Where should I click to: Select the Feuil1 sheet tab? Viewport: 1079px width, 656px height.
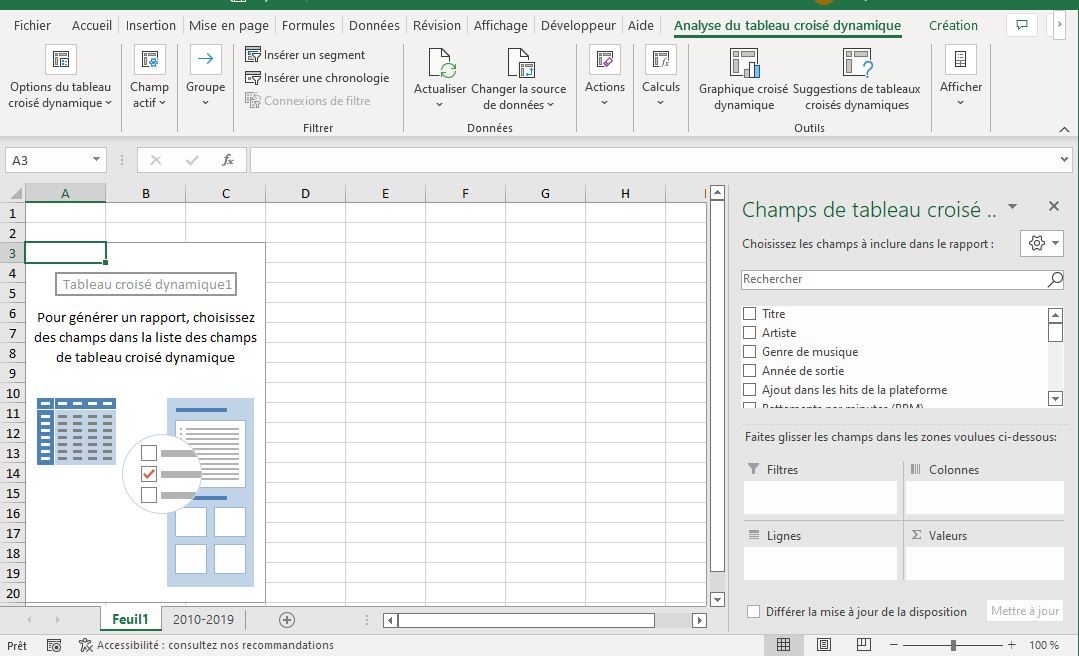(x=130, y=620)
